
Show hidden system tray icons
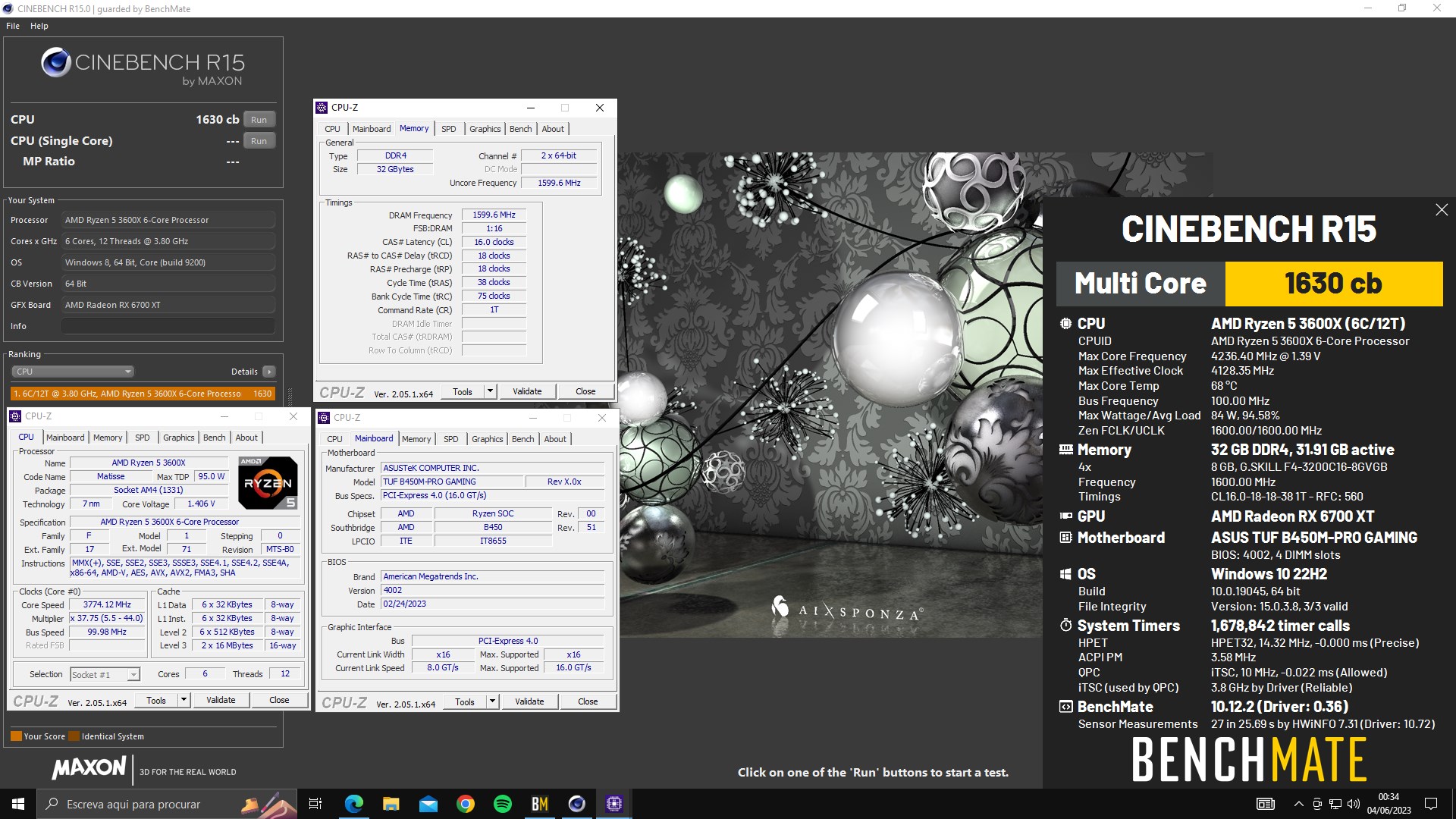click(x=1299, y=804)
